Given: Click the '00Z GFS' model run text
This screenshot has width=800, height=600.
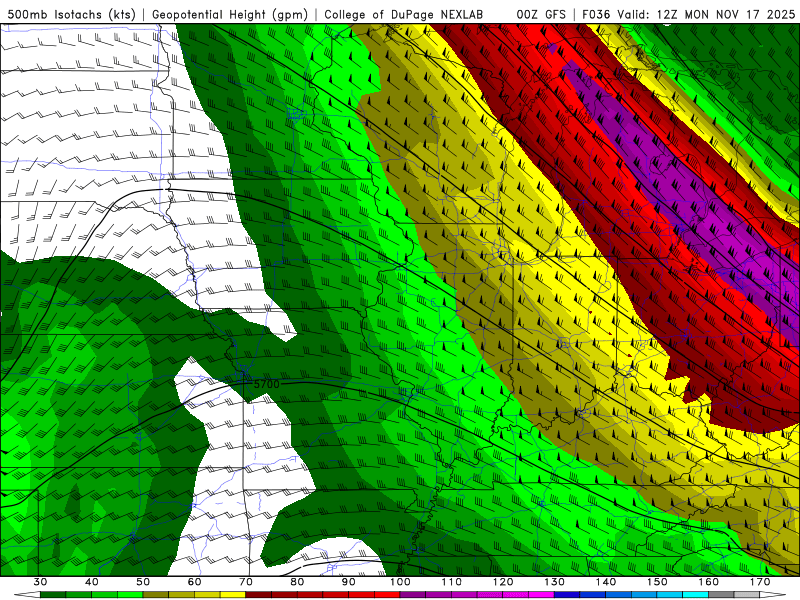Looking at the screenshot, I should tap(541, 14).
